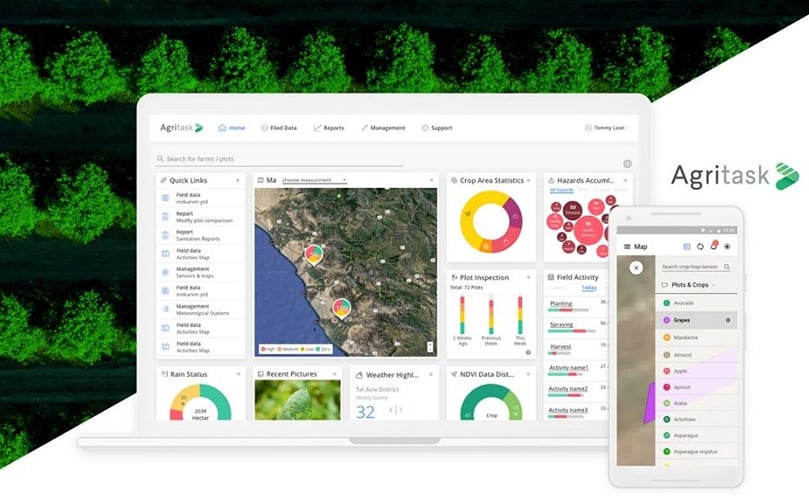The width and height of the screenshot is (809, 501).
Task: Click the Plot Inspection help icon
Action: point(528,353)
